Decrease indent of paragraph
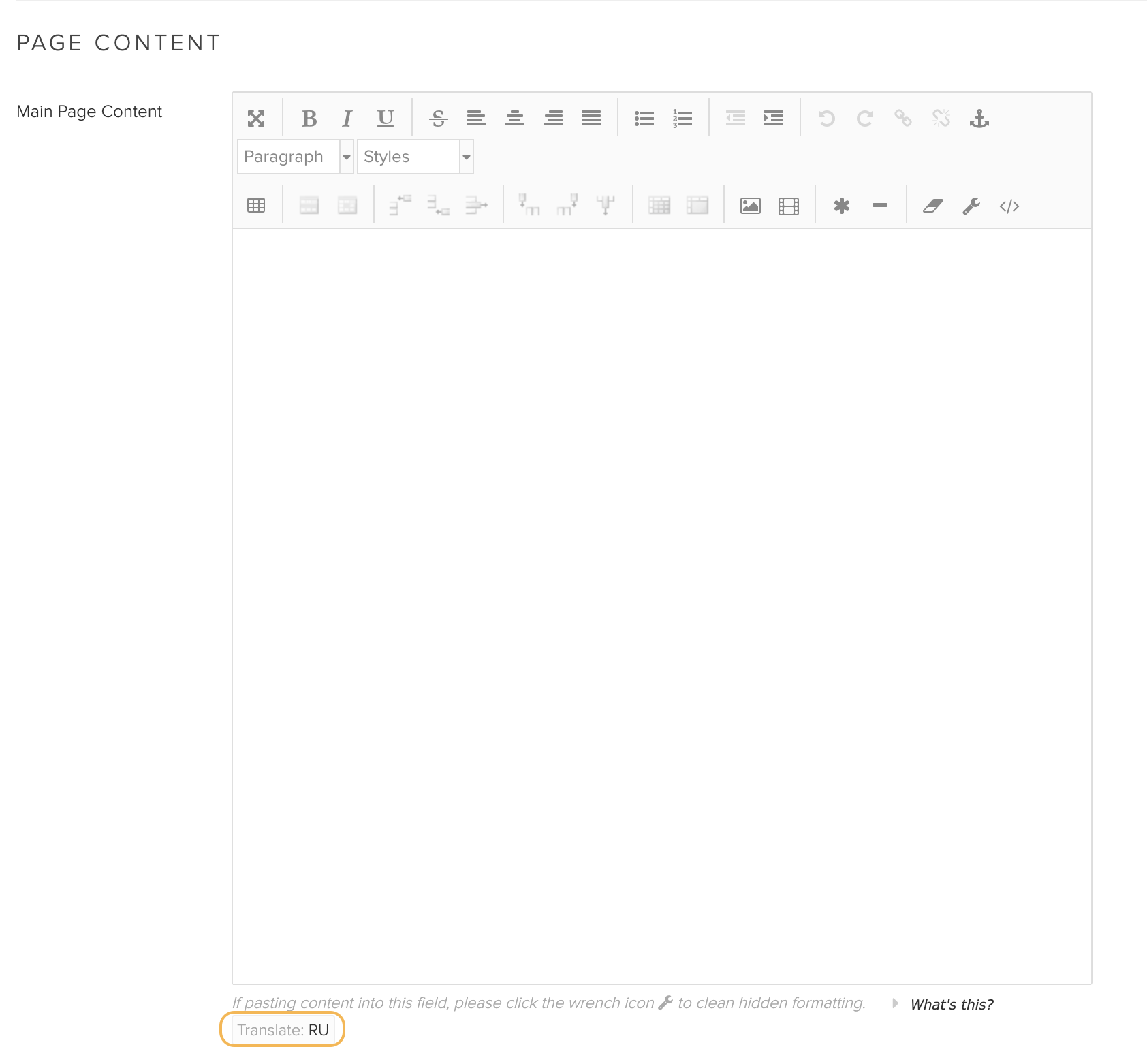Image resolution: width=1147 pixels, height=1064 pixels. click(736, 119)
